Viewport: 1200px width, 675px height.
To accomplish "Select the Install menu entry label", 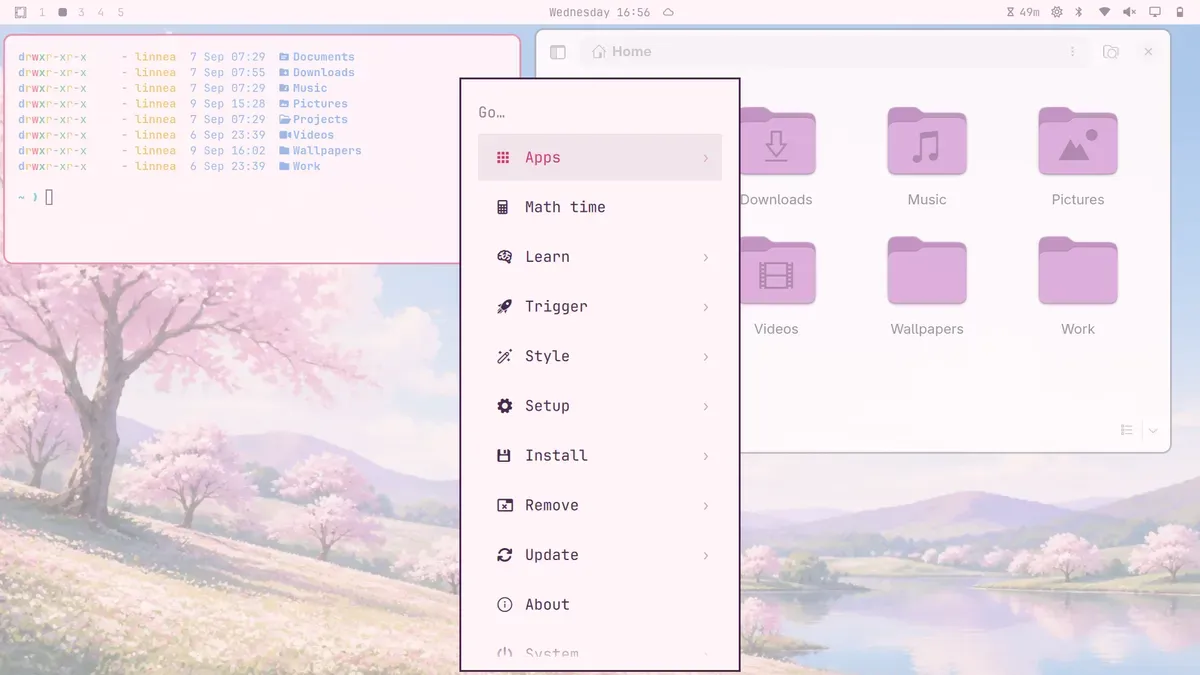I will pos(556,455).
